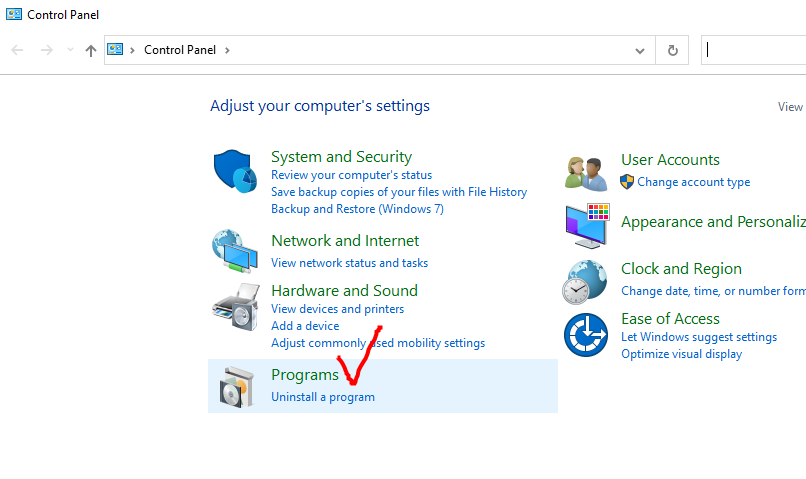
Task: Open Clock and Region category
Action: tap(681, 269)
